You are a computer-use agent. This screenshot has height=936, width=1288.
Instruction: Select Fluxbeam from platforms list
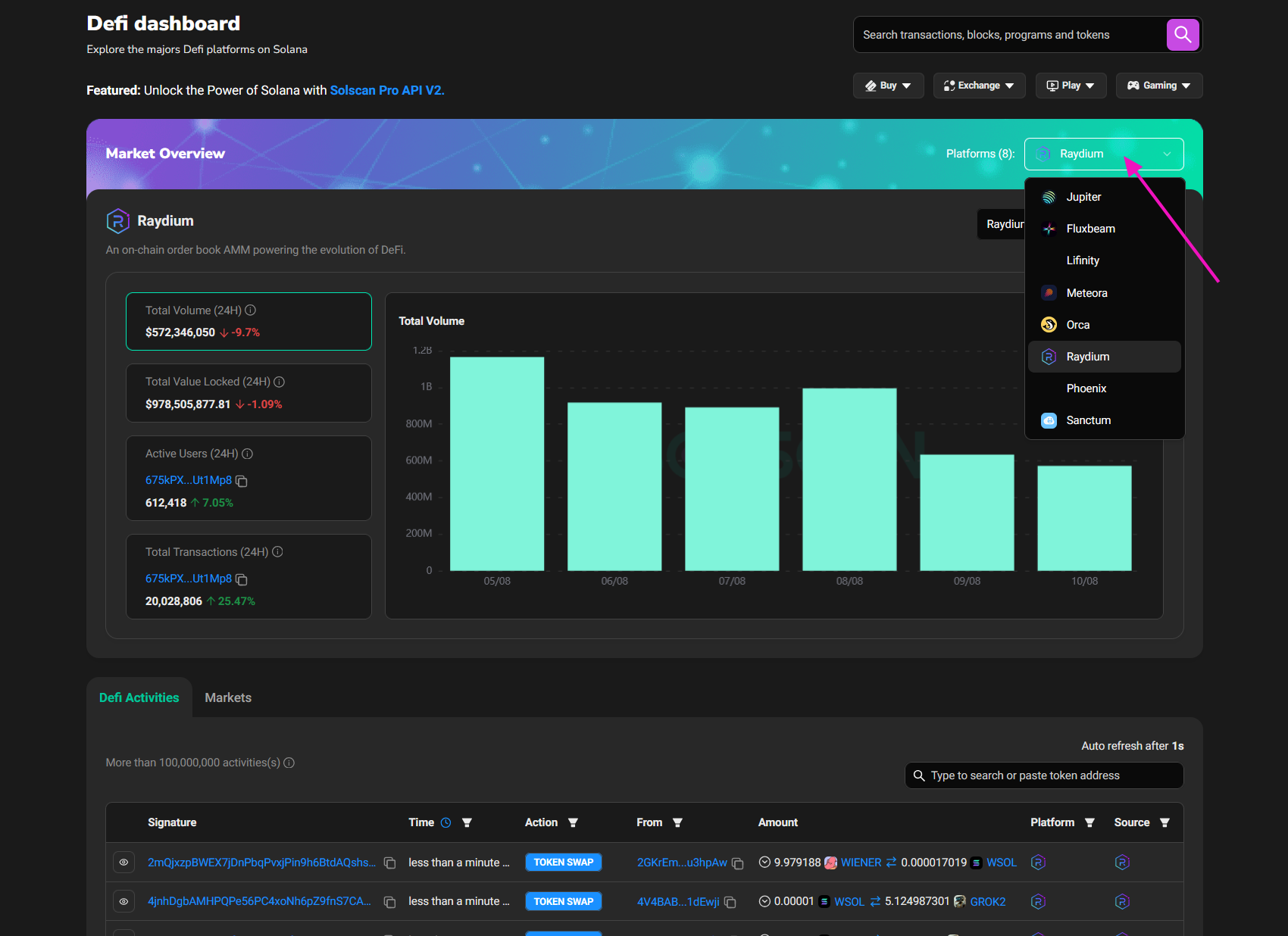(1105, 229)
